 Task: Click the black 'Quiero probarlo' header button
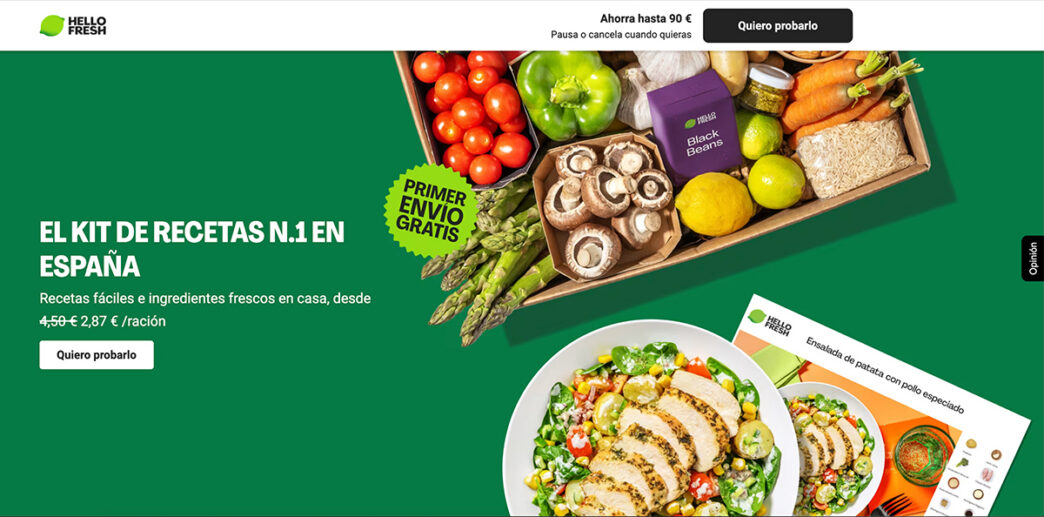click(x=778, y=26)
